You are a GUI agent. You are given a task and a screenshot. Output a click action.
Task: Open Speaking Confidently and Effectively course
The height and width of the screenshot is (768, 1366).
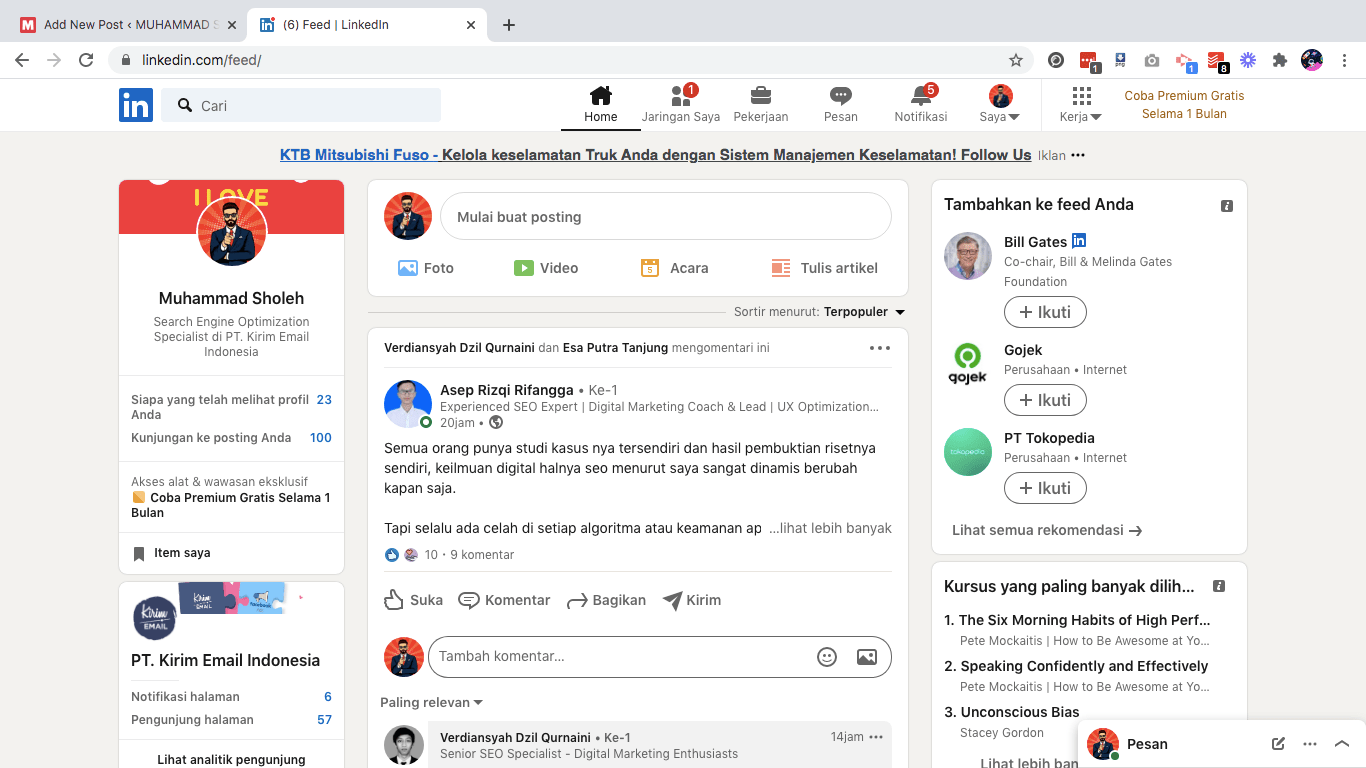click(x=1084, y=666)
